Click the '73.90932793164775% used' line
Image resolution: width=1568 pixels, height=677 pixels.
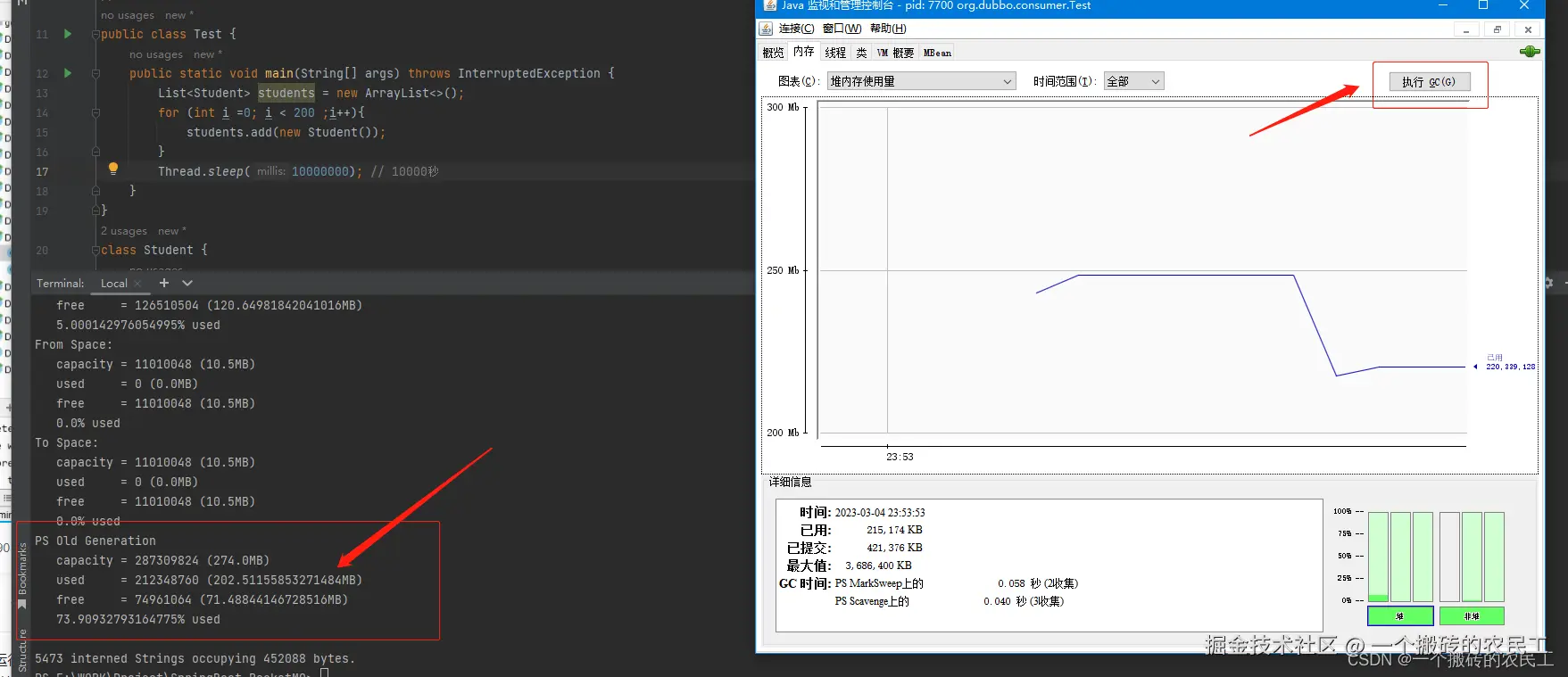[x=138, y=619]
